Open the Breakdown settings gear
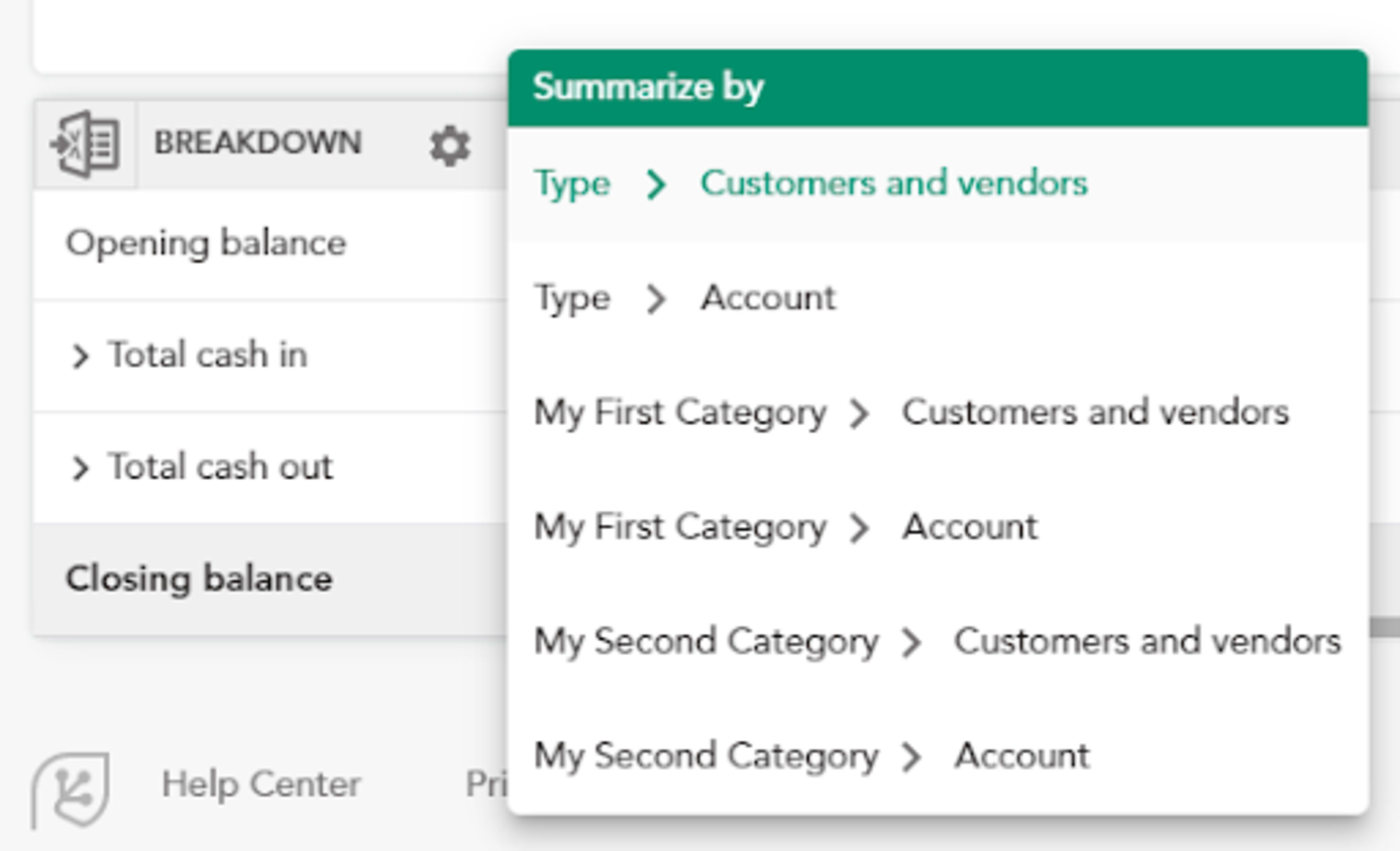This screenshot has height=851, width=1400. (450, 146)
